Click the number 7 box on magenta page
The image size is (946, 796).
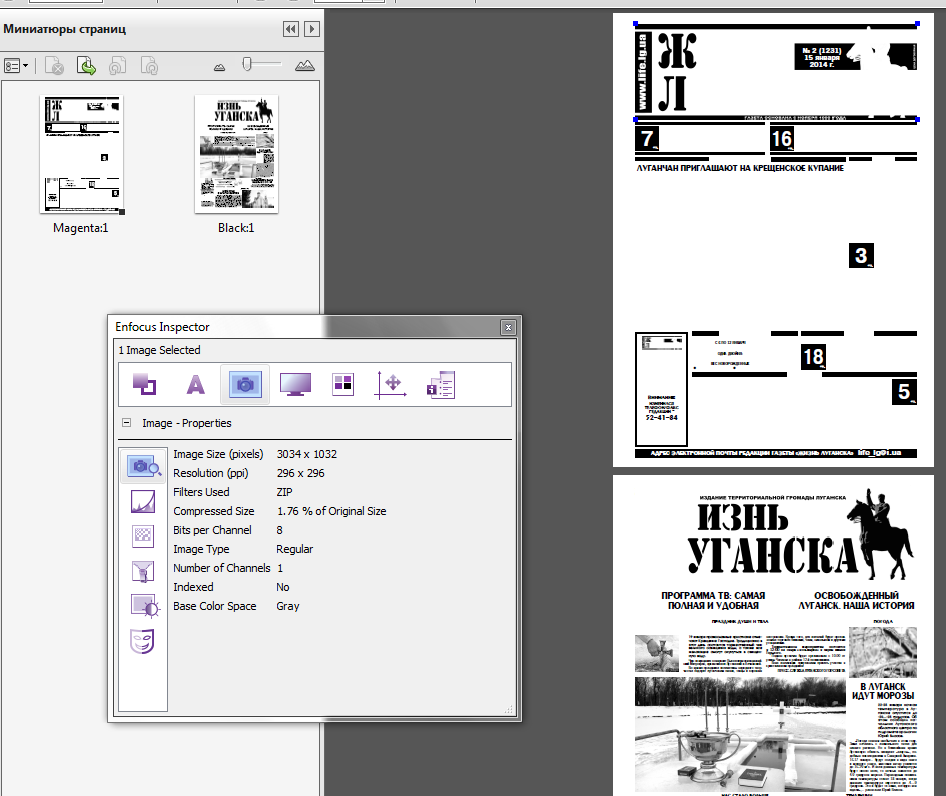647,138
